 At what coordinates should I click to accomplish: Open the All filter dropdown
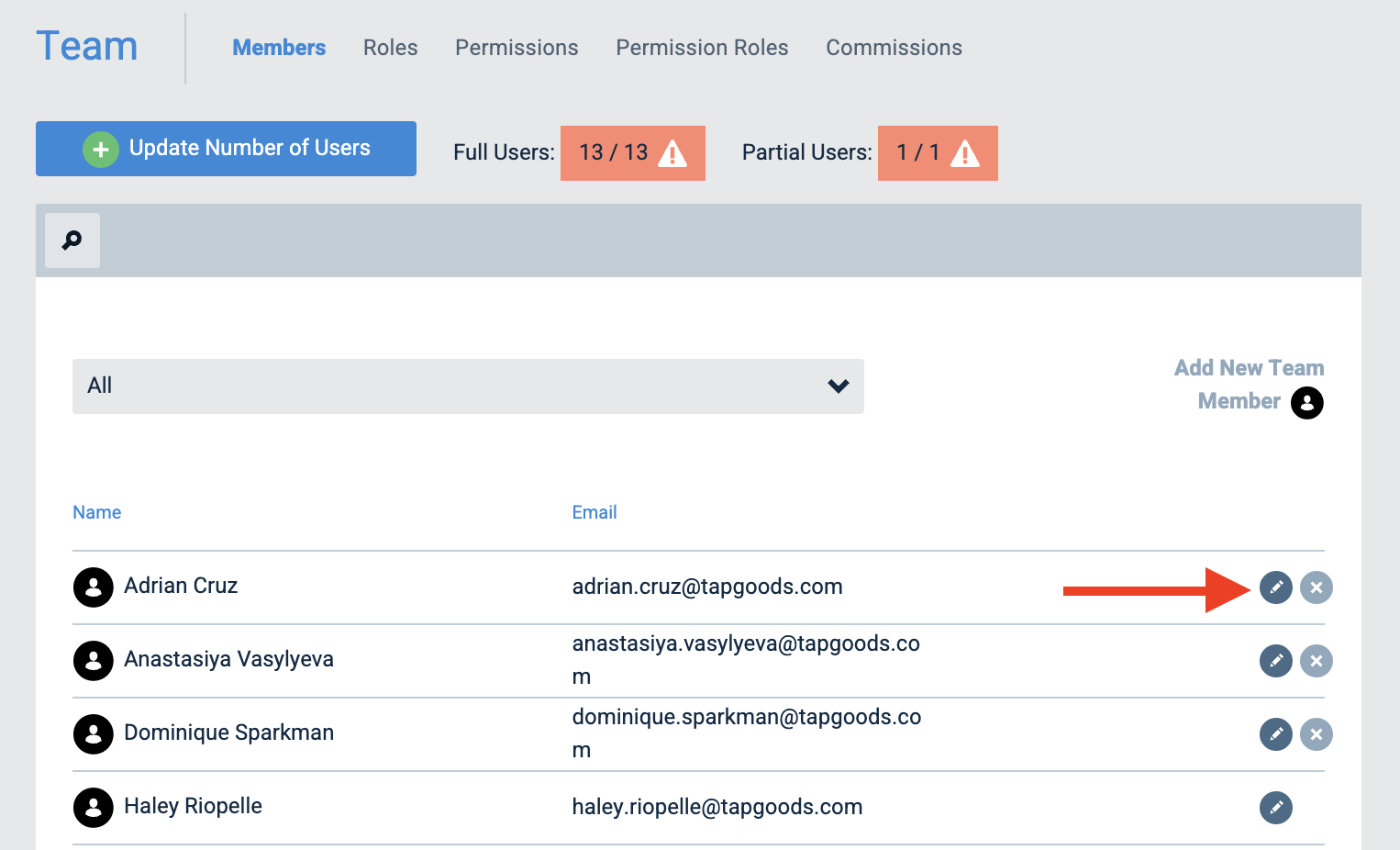(468, 386)
